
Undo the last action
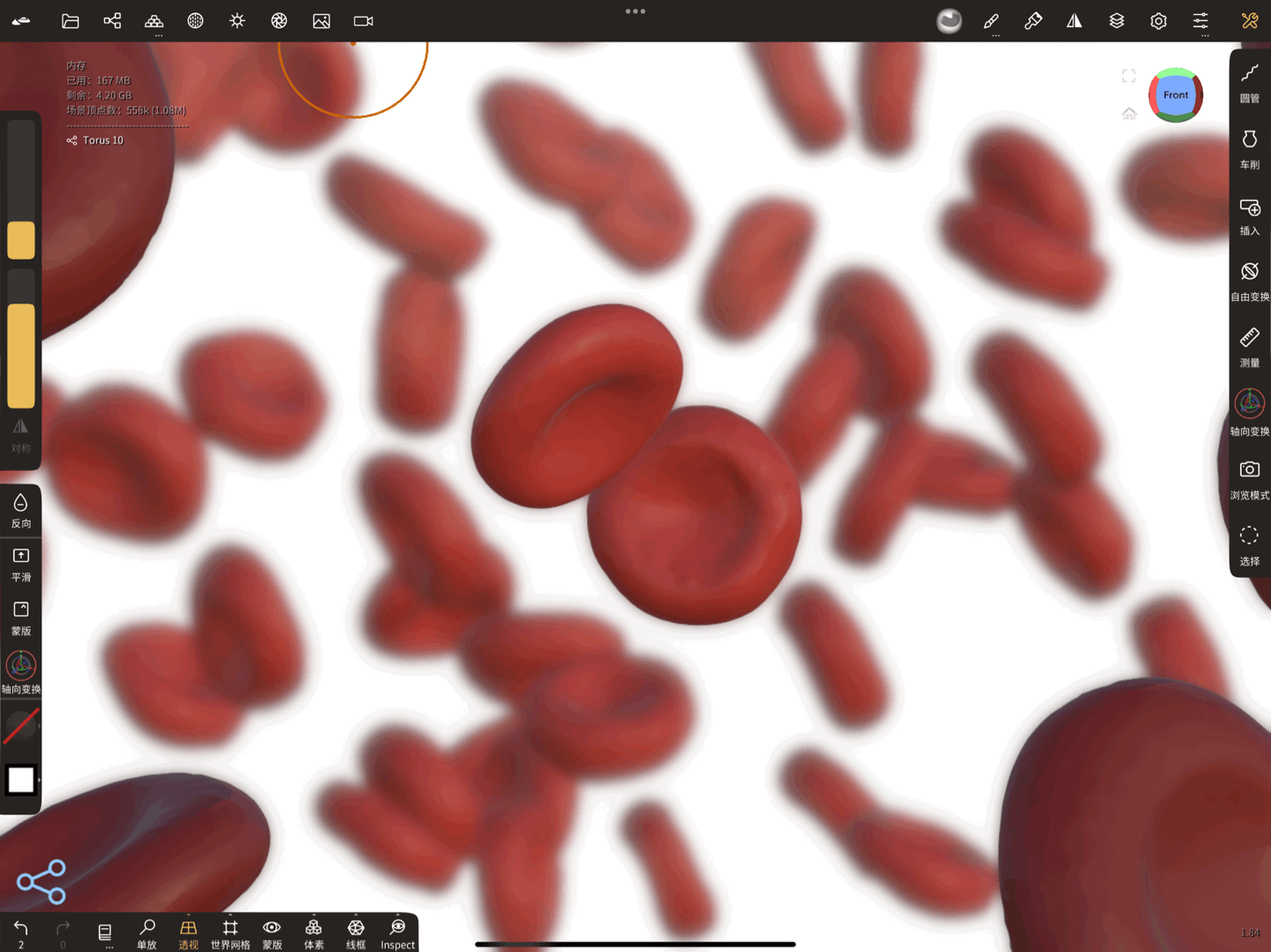(x=21, y=933)
